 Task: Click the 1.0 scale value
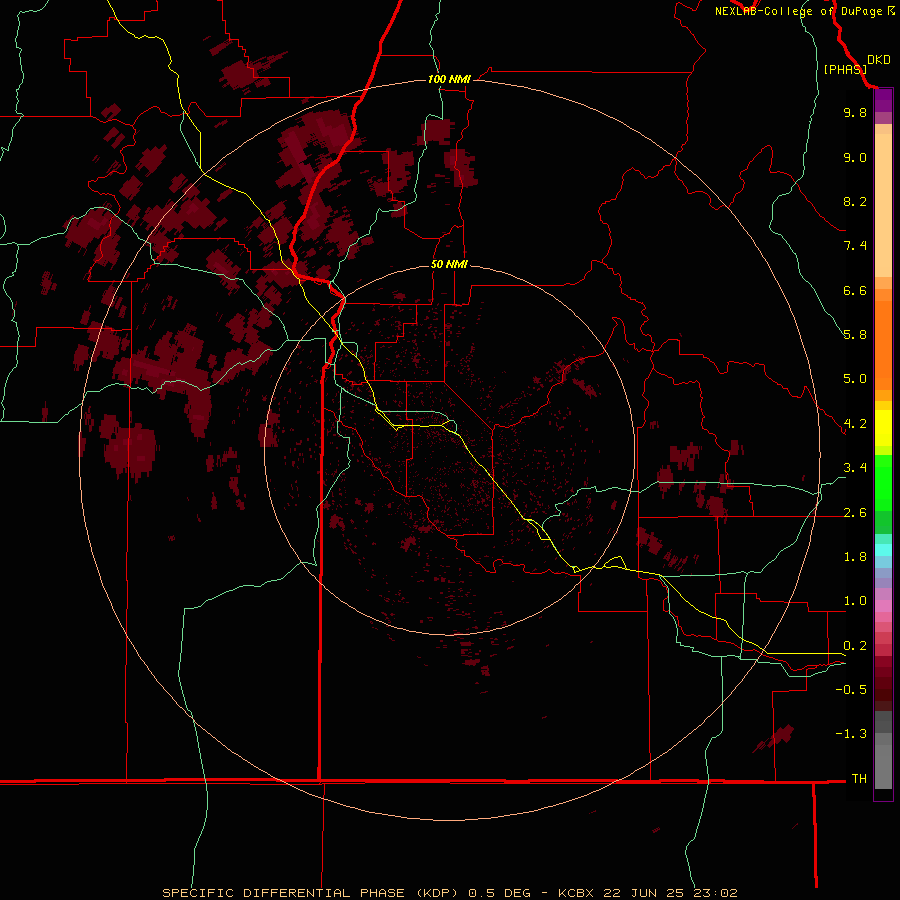855,601
